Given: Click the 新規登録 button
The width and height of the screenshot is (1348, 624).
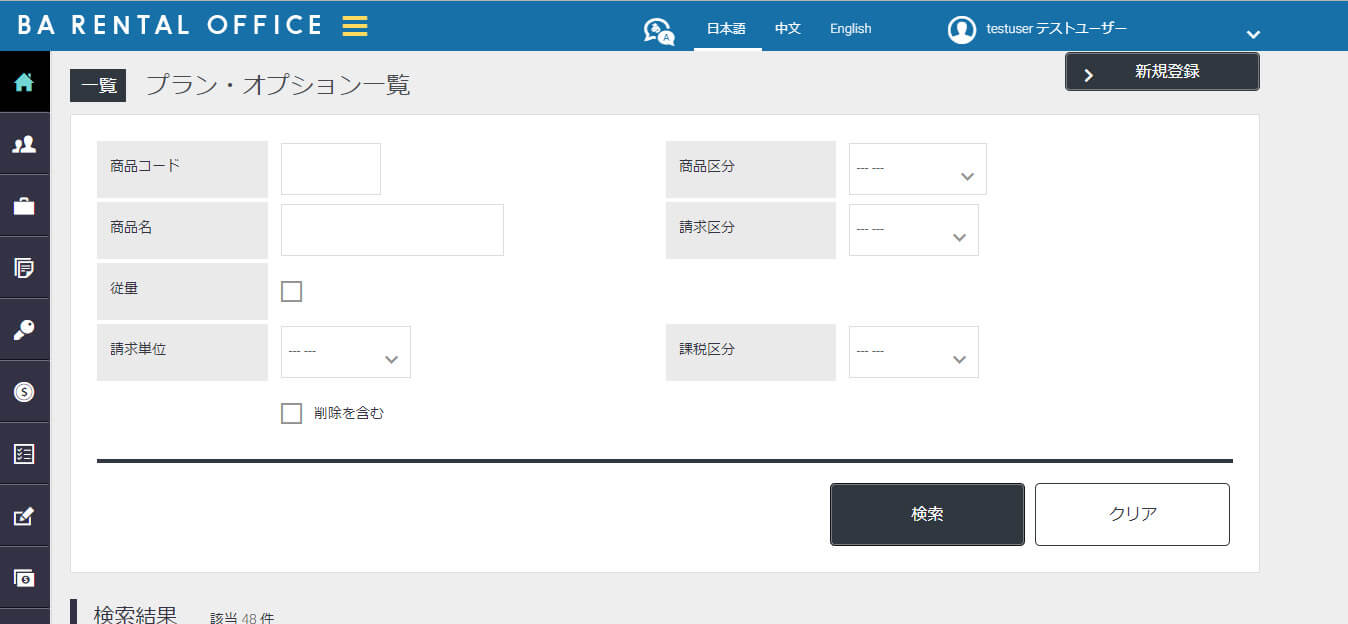Looking at the screenshot, I should [1162, 72].
